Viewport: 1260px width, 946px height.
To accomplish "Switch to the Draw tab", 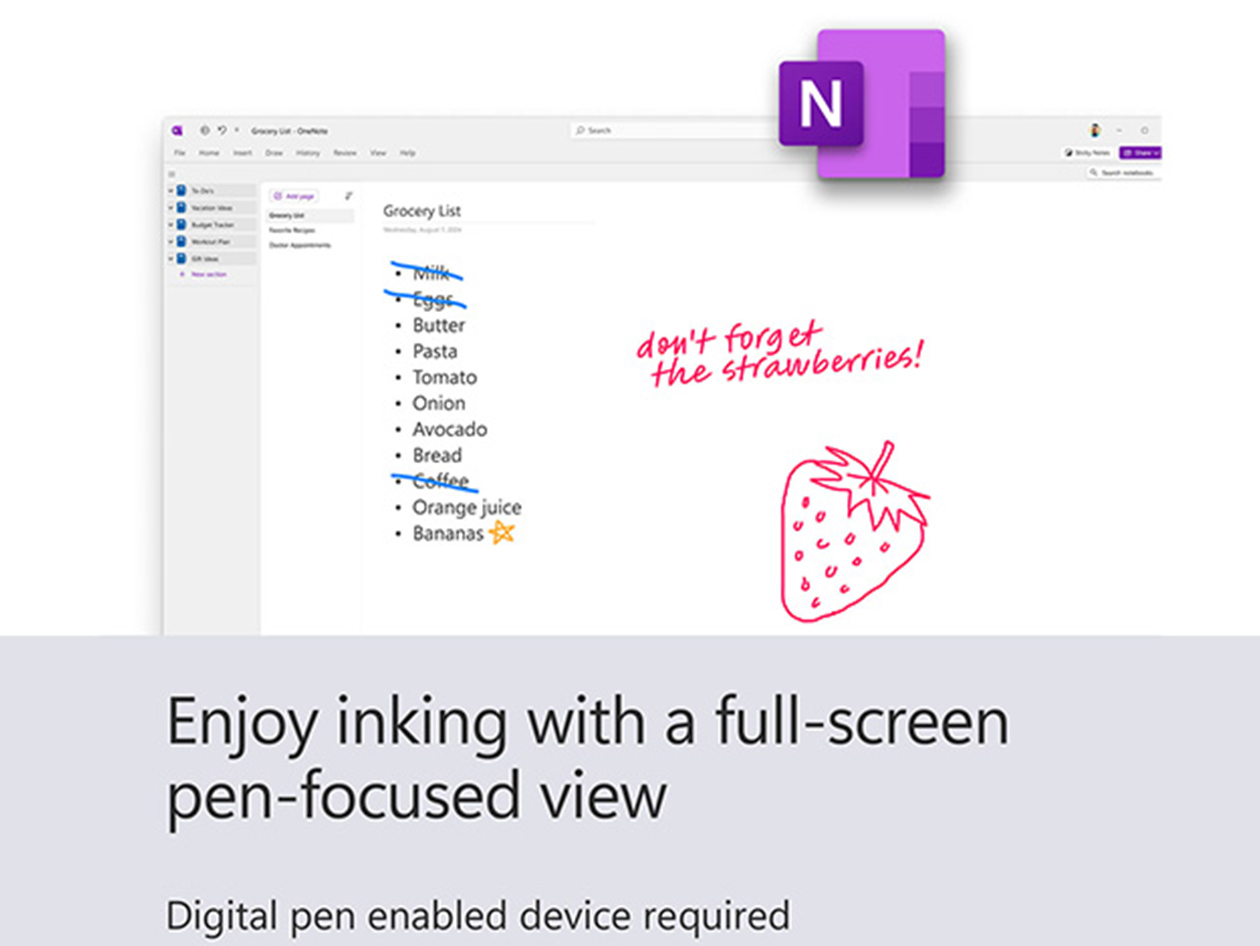I will click(x=274, y=153).
